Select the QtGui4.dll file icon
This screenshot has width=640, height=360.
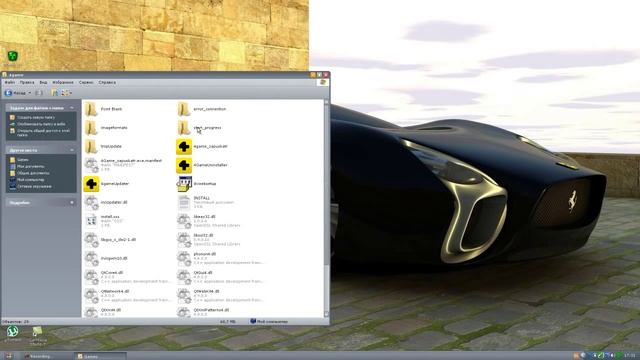[184, 277]
